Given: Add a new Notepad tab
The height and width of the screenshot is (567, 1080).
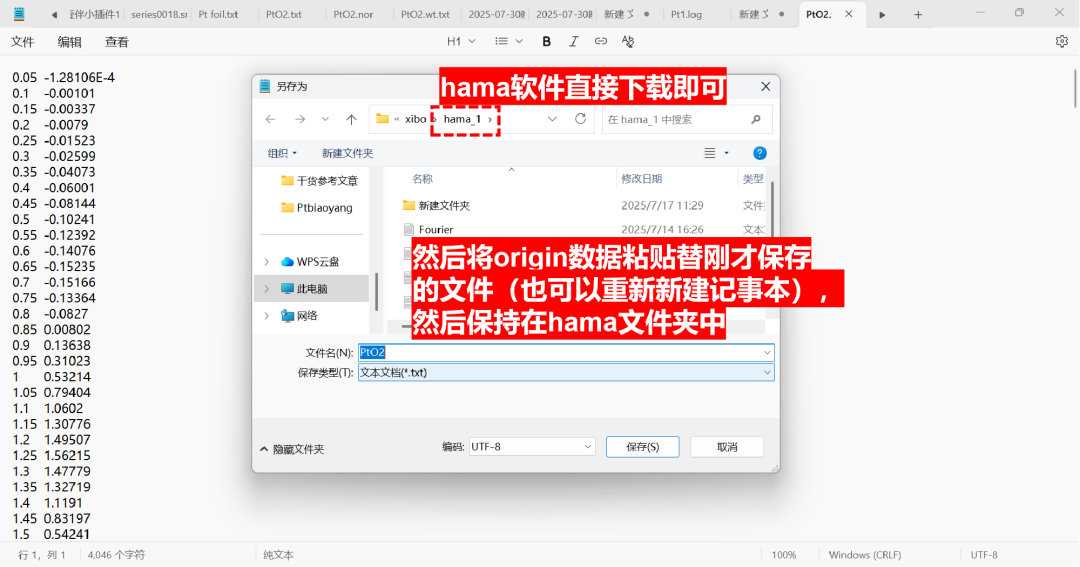Looking at the screenshot, I should click(x=917, y=14).
